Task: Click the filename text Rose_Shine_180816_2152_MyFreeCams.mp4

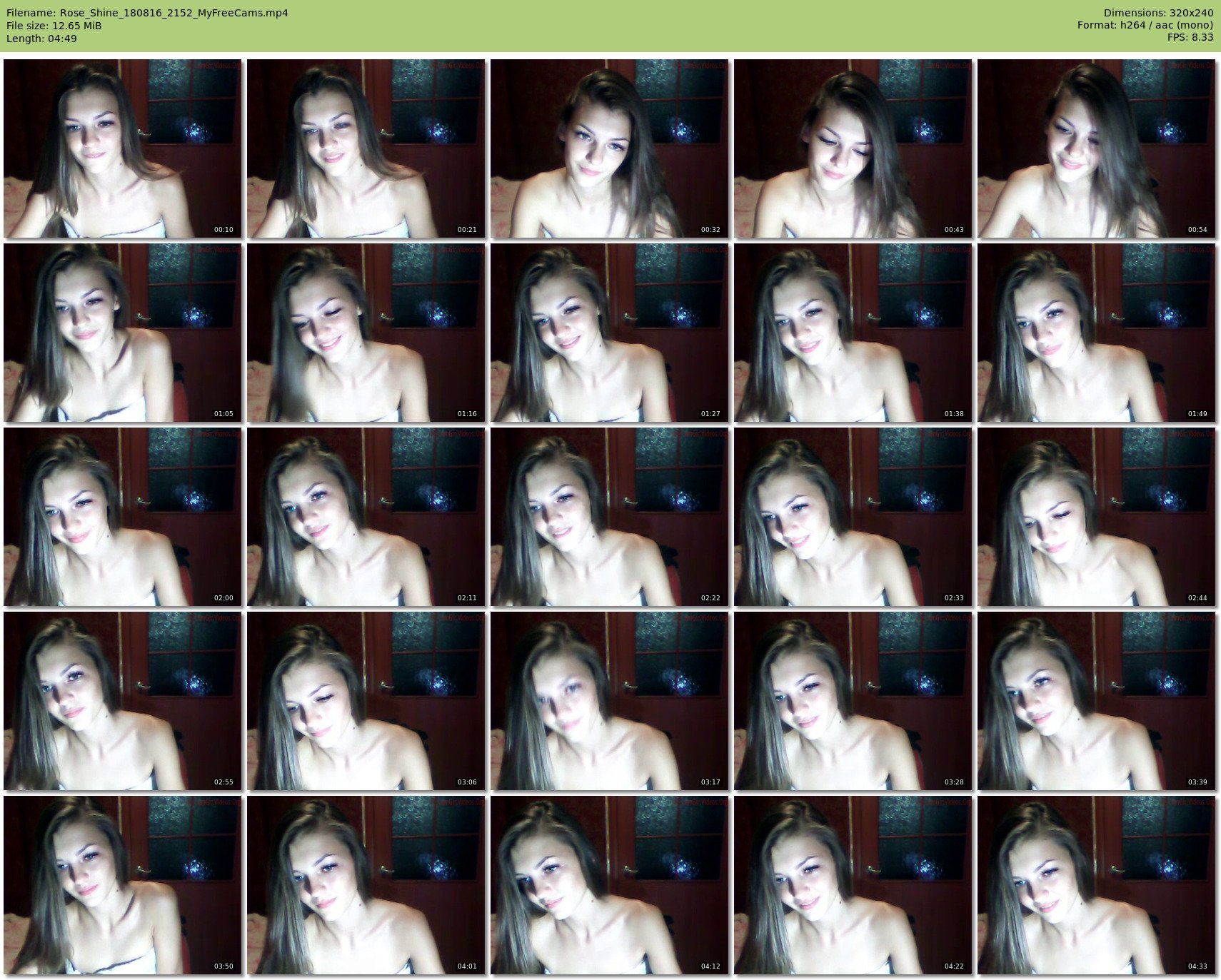Action: point(174,13)
